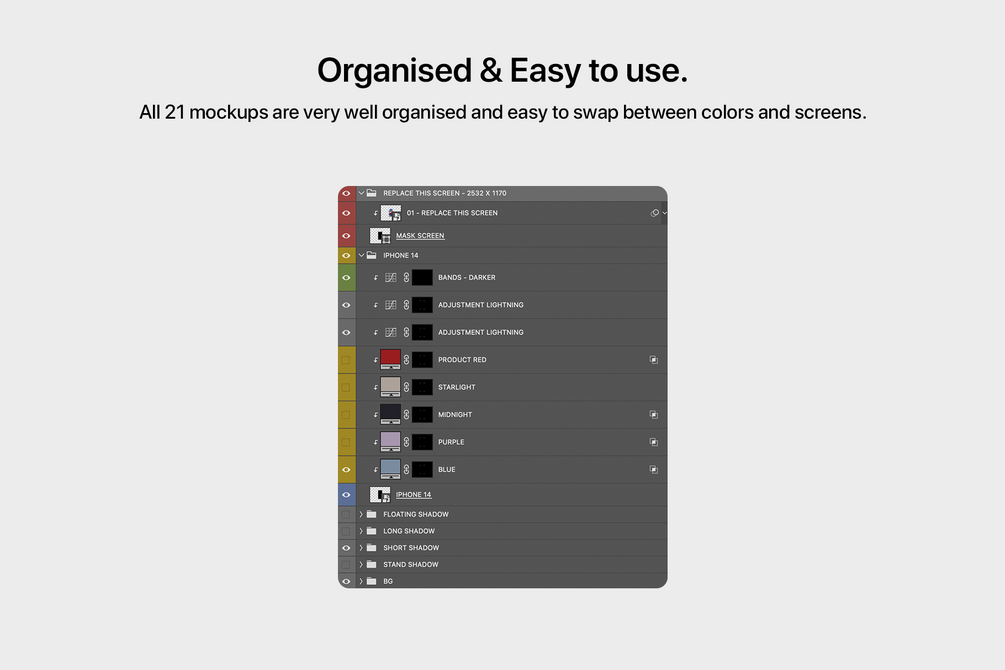
Task: Show the Product Red color layer
Action: pos(346,360)
